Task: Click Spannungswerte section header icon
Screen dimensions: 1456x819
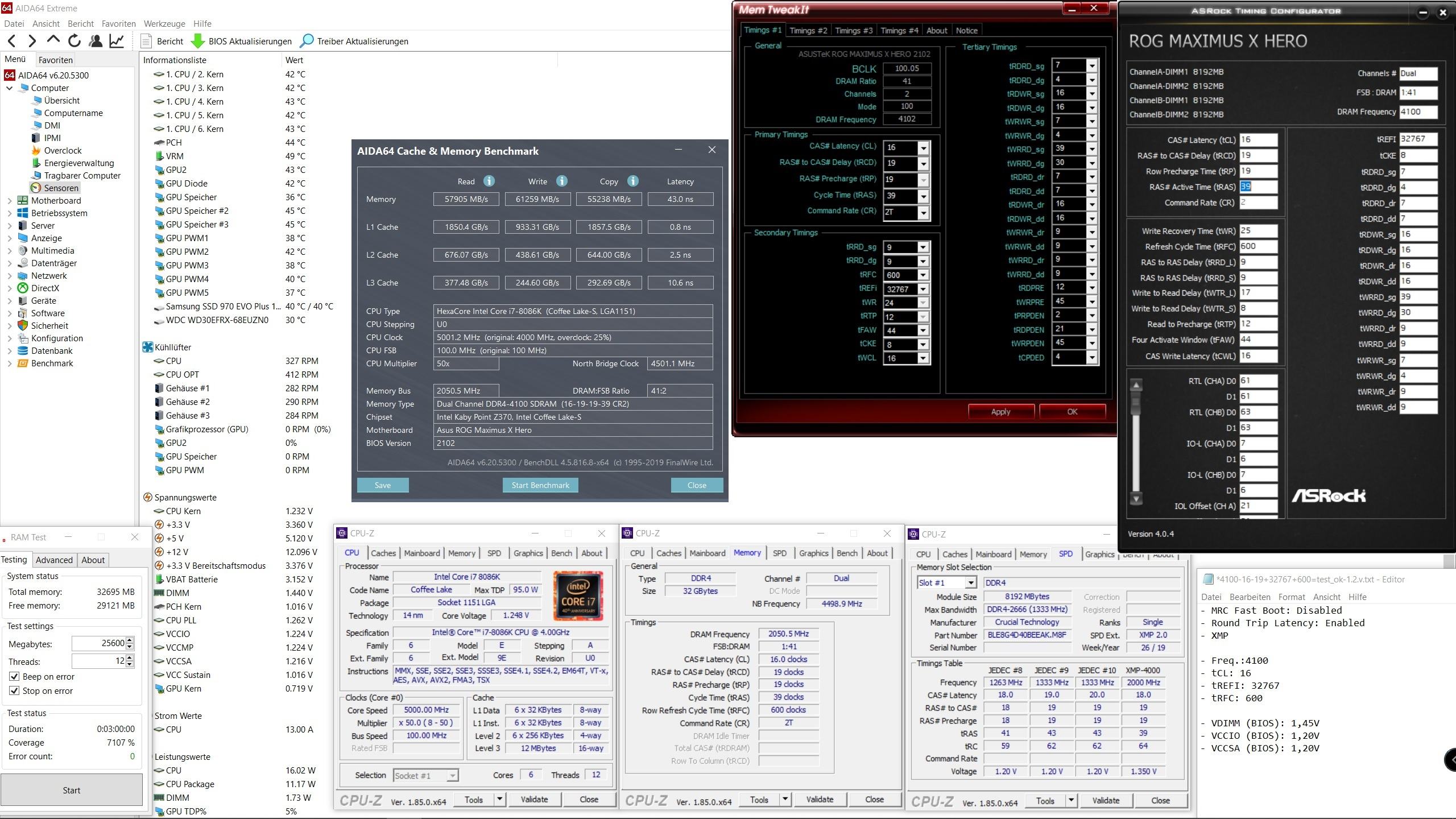Action: (147, 497)
